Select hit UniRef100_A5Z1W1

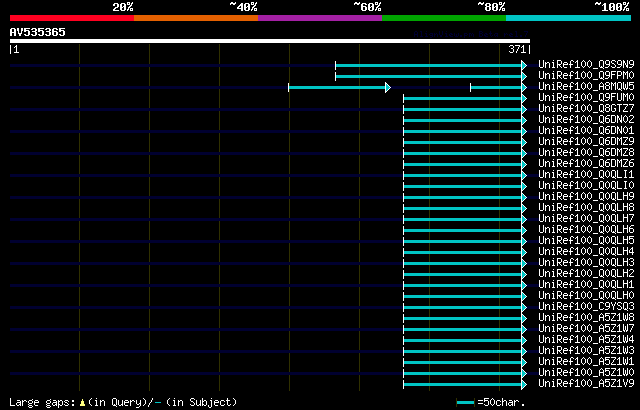tap(586, 361)
